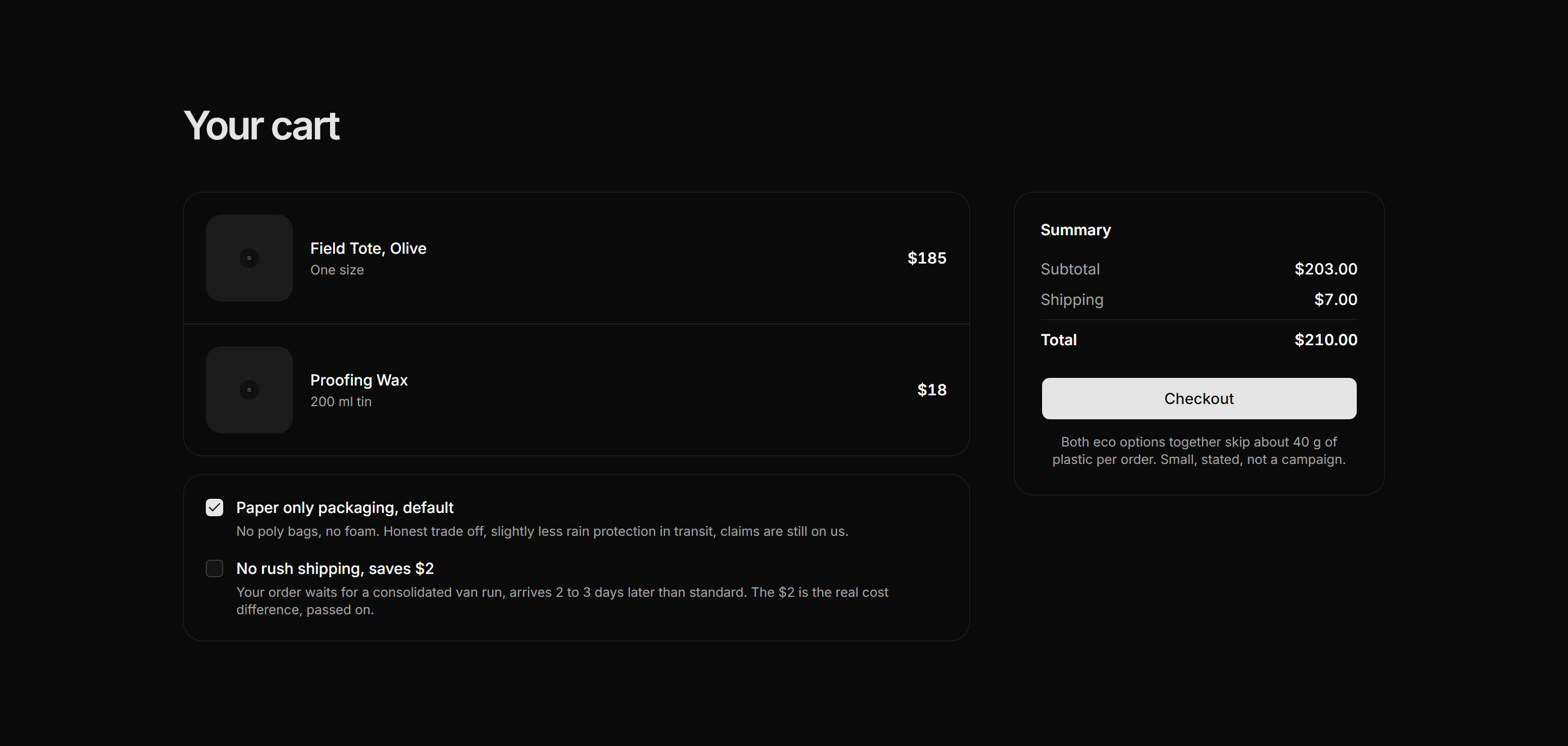The image size is (1568, 746).
Task: Click the consolidated van run description
Action: coord(562,601)
